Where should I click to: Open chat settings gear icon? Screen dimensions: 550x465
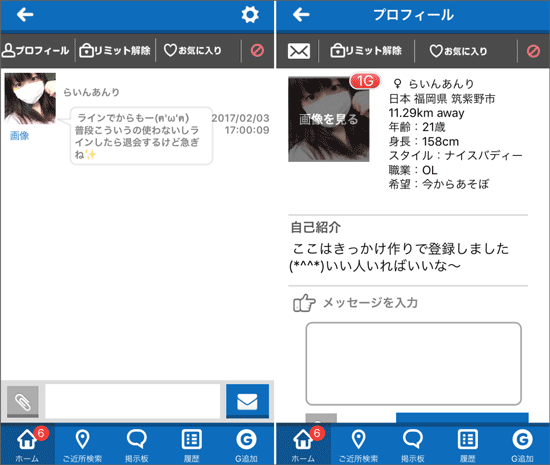pyautogui.click(x=250, y=15)
